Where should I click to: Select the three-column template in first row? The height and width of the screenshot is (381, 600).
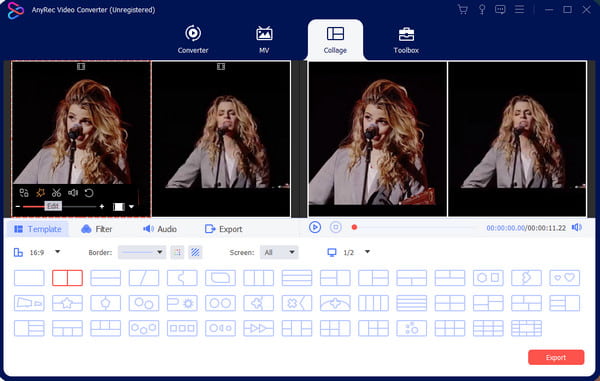point(259,278)
